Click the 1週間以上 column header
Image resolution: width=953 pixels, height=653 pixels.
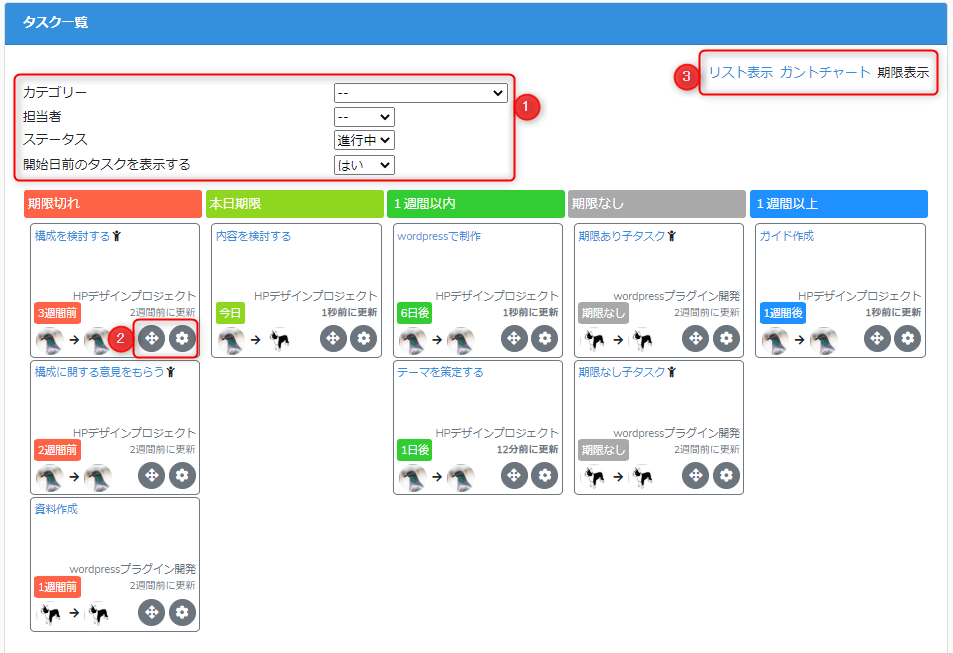click(839, 204)
